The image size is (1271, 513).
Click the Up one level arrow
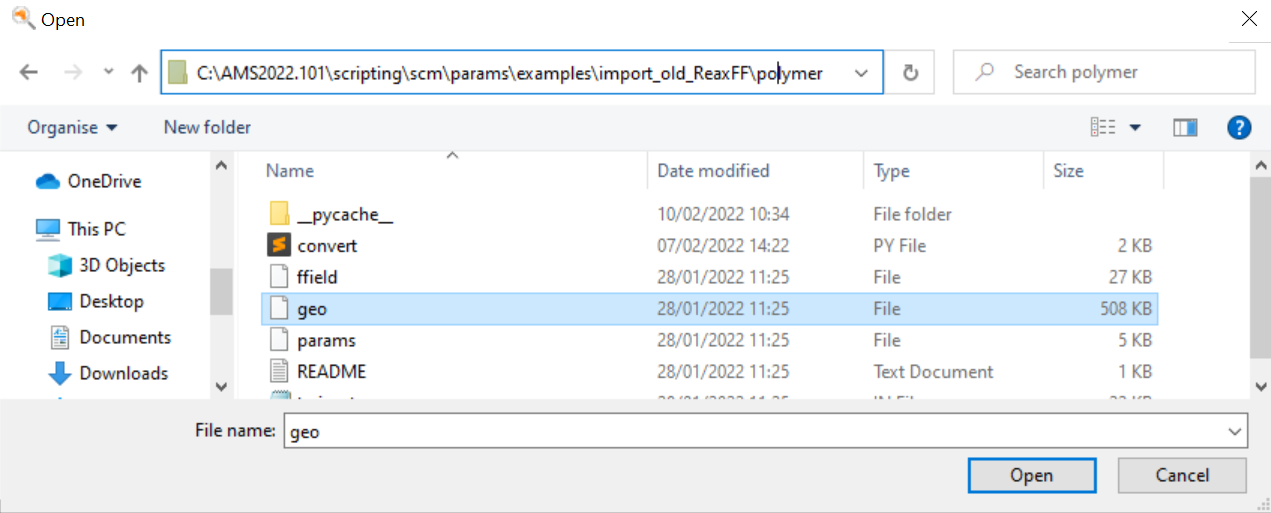coord(139,73)
